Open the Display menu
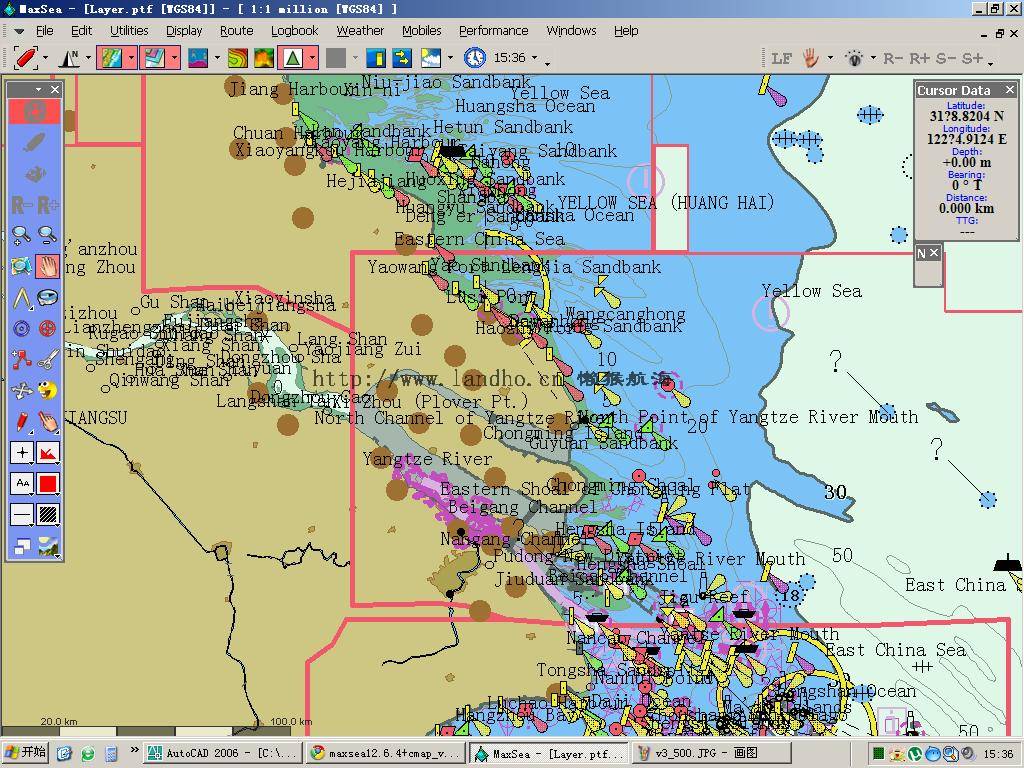 (184, 31)
